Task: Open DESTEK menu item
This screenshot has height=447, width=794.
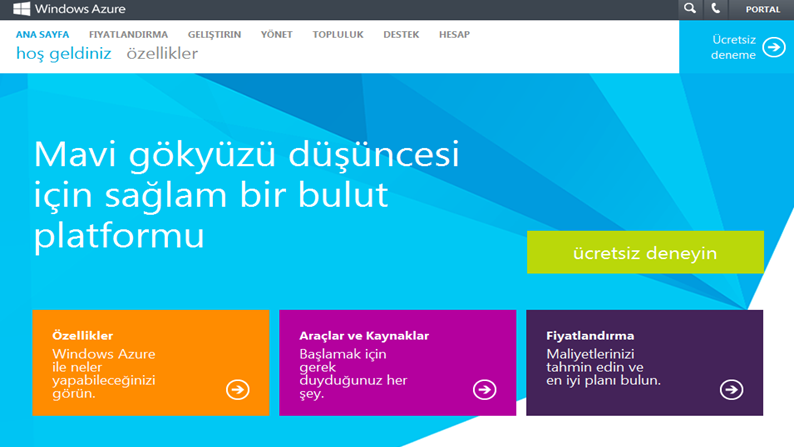Action: [x=401, y=34]
